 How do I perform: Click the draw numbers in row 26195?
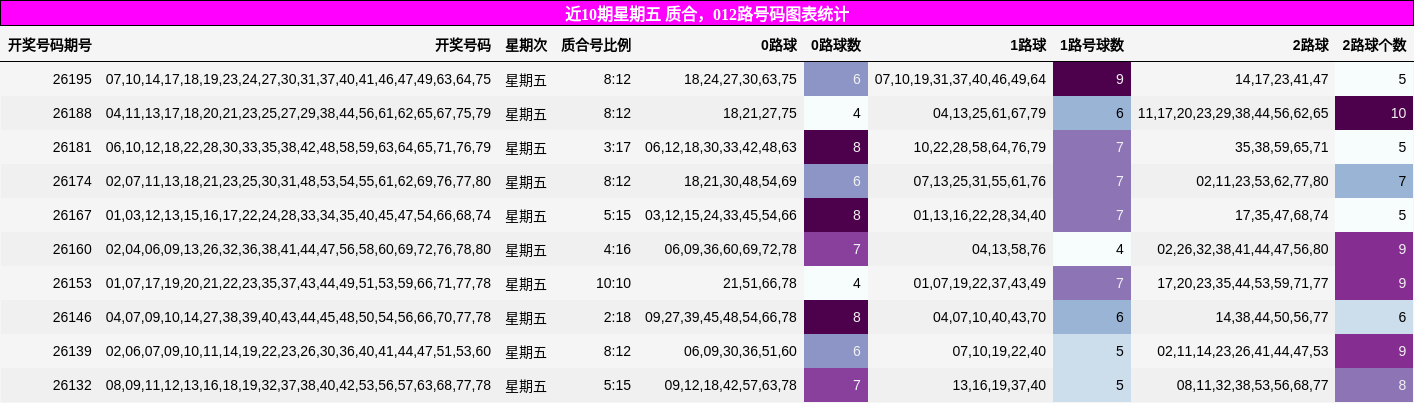coord(298,79)
